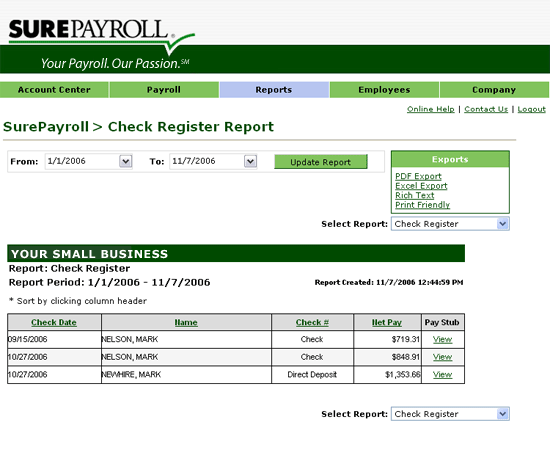
Task: Click the Direct Deposit cell
Action: 312,375
